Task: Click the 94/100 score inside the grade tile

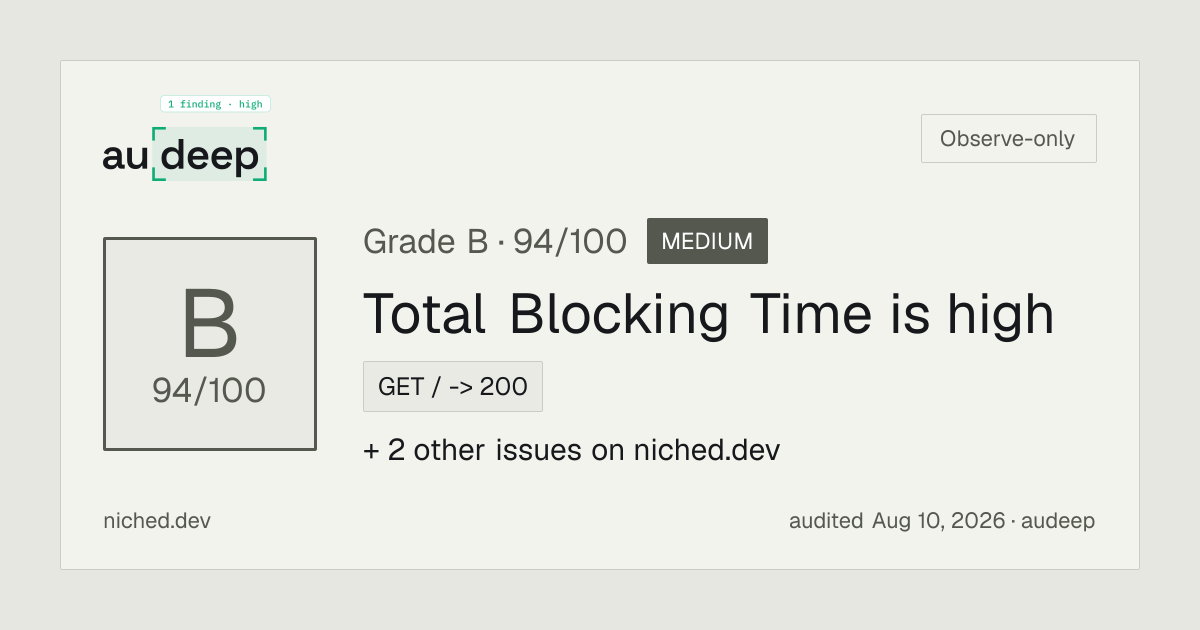Action: click(x=209, y=390)
